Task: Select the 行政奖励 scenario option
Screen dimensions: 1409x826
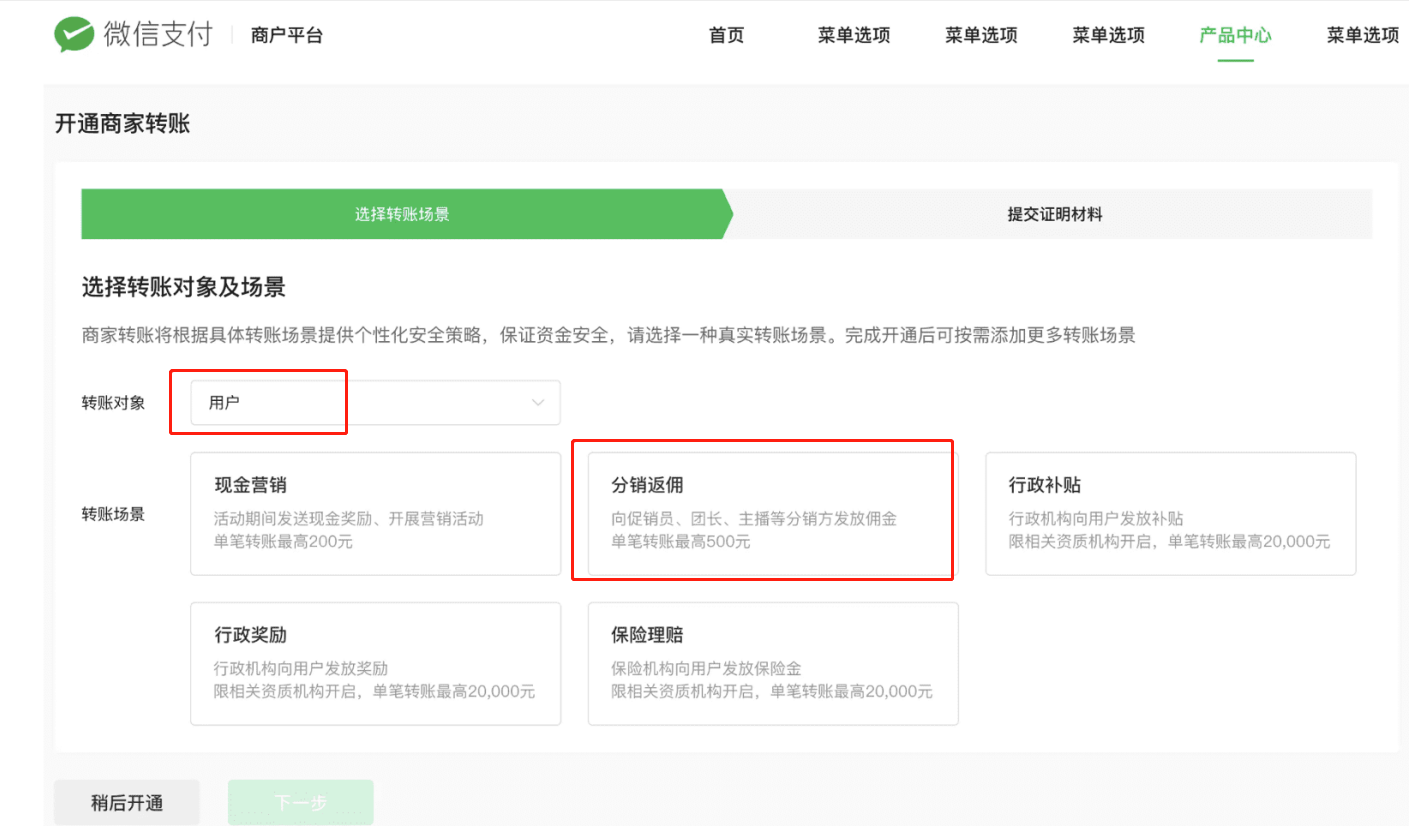Action: [x=375, y=663]
